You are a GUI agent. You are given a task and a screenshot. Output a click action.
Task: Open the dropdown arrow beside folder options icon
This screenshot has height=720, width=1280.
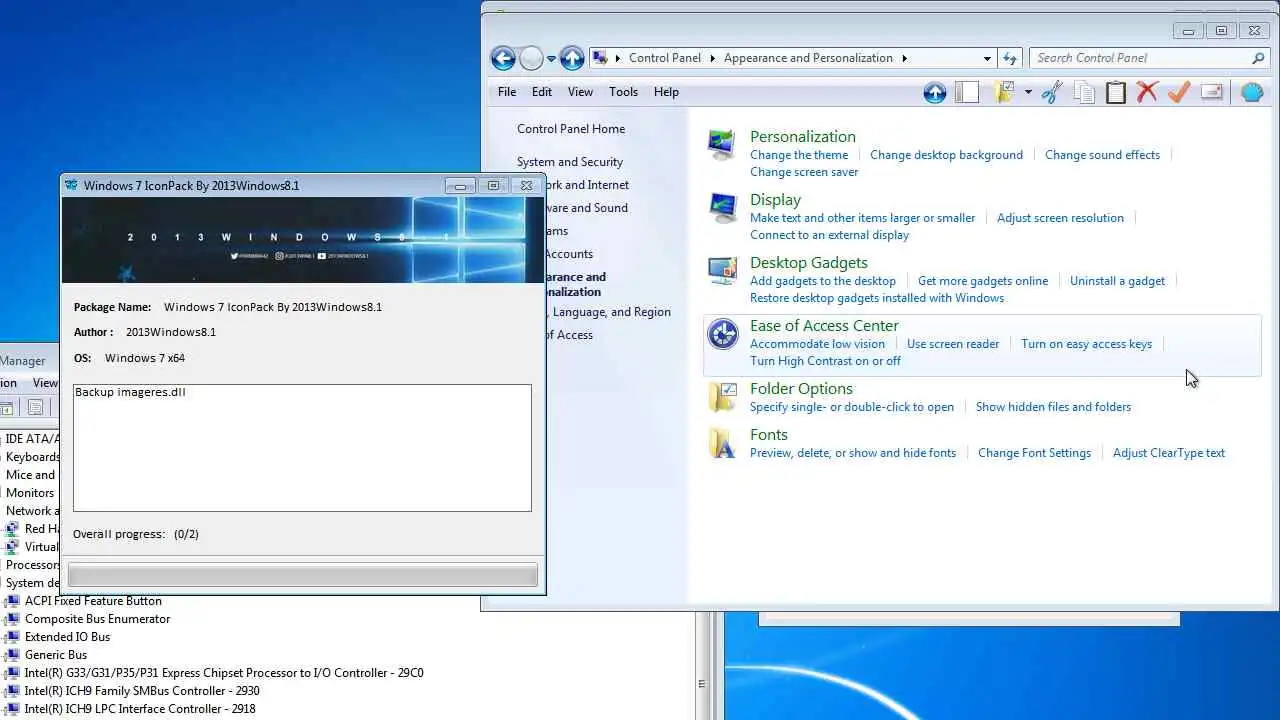[1027, 92]
